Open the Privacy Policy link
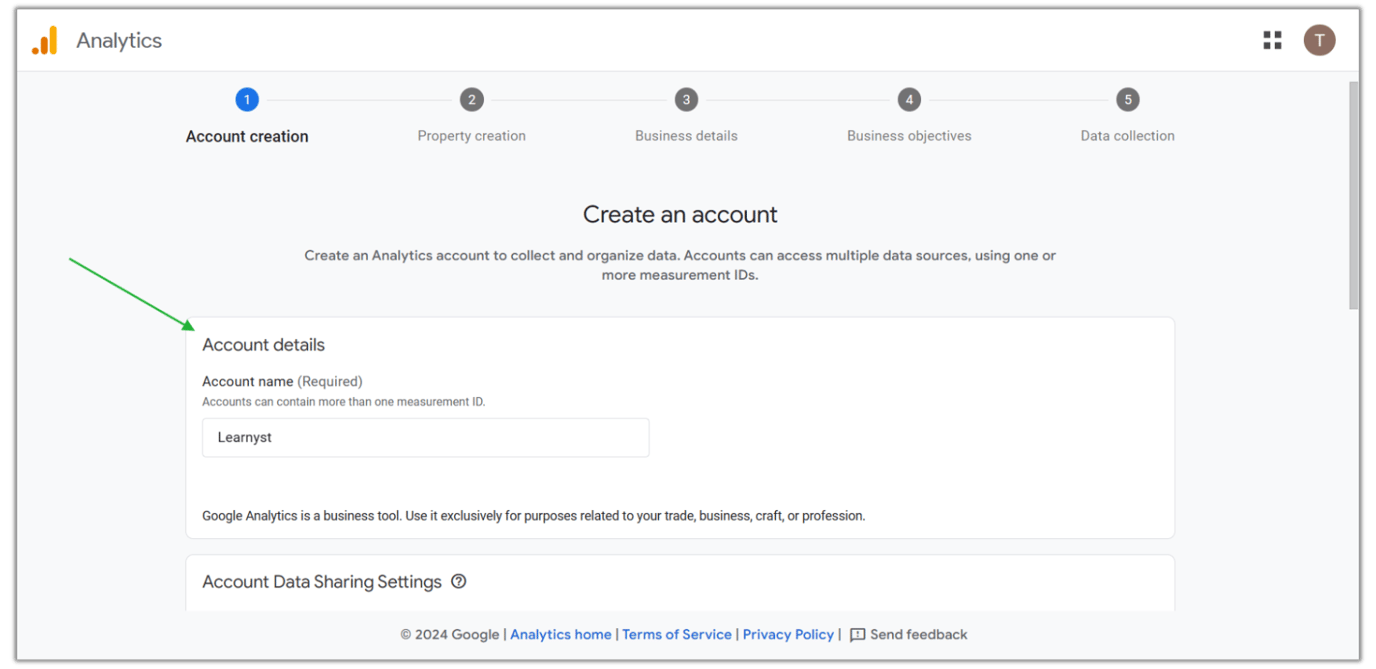The height and width of the screenshot is (669, 1376). click(x=788, y=634)
